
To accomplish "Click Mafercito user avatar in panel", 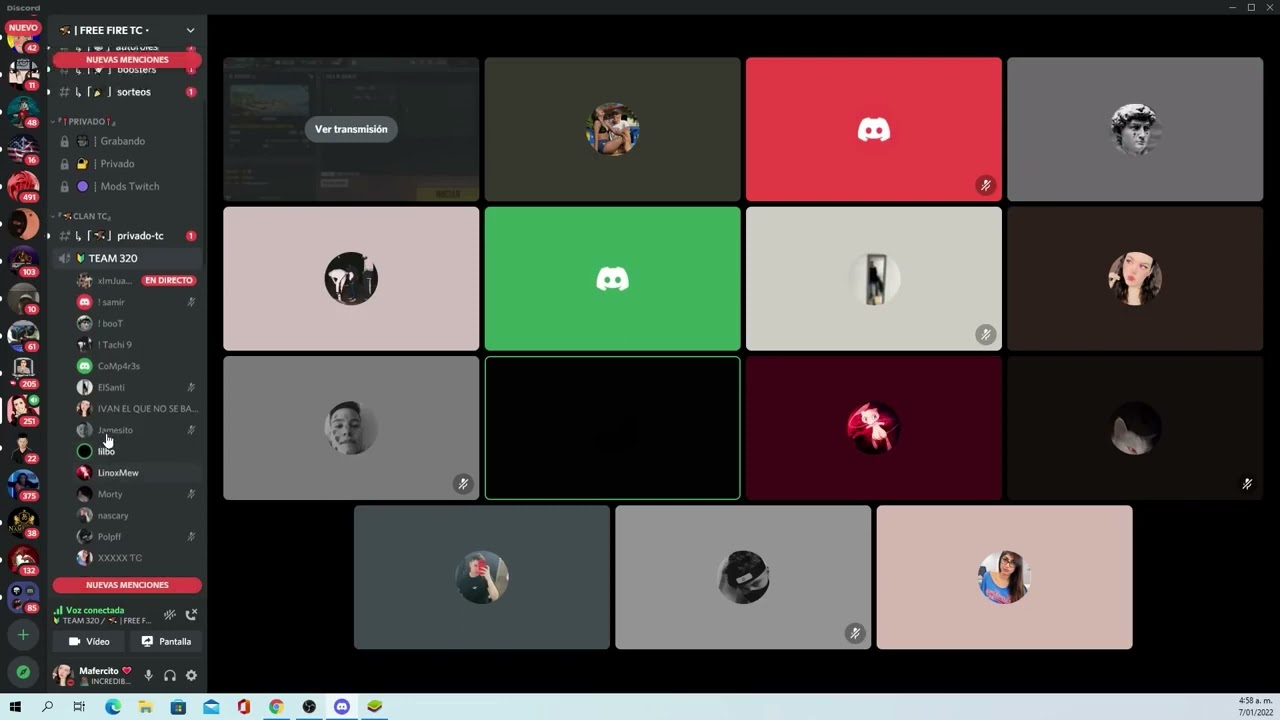I will tap(63, 675).
